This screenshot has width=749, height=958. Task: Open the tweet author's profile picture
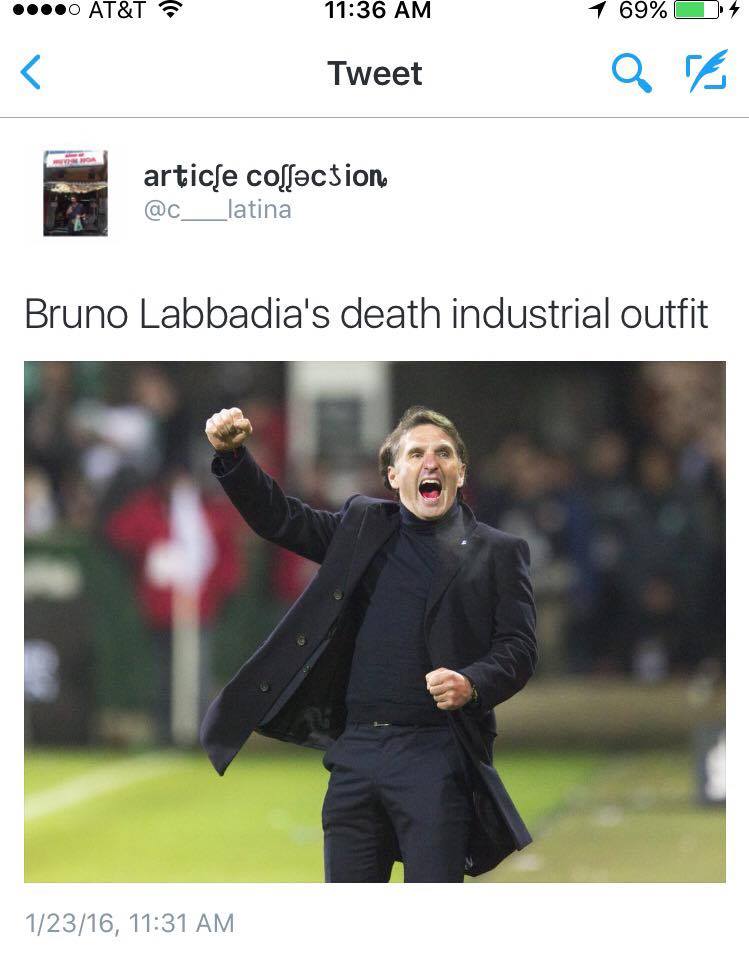tap(76, 193)
